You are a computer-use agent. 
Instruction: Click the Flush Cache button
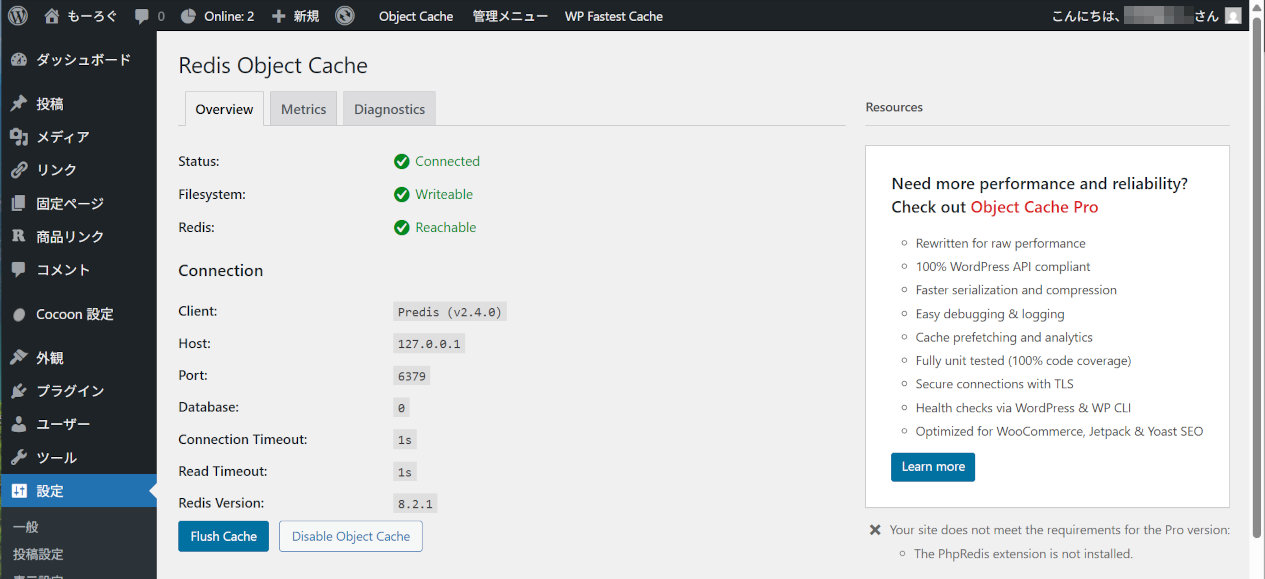pyautogui.click(x=223, y=536)
